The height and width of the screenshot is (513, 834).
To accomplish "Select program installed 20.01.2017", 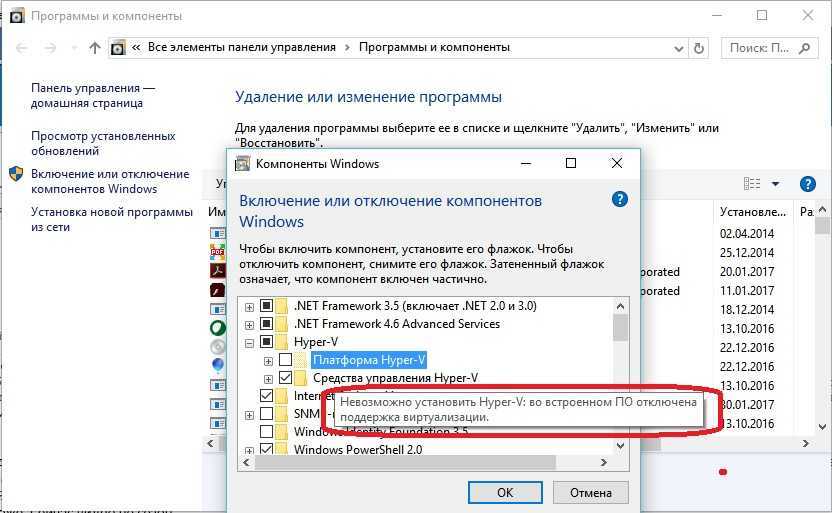I will point(747,271).
